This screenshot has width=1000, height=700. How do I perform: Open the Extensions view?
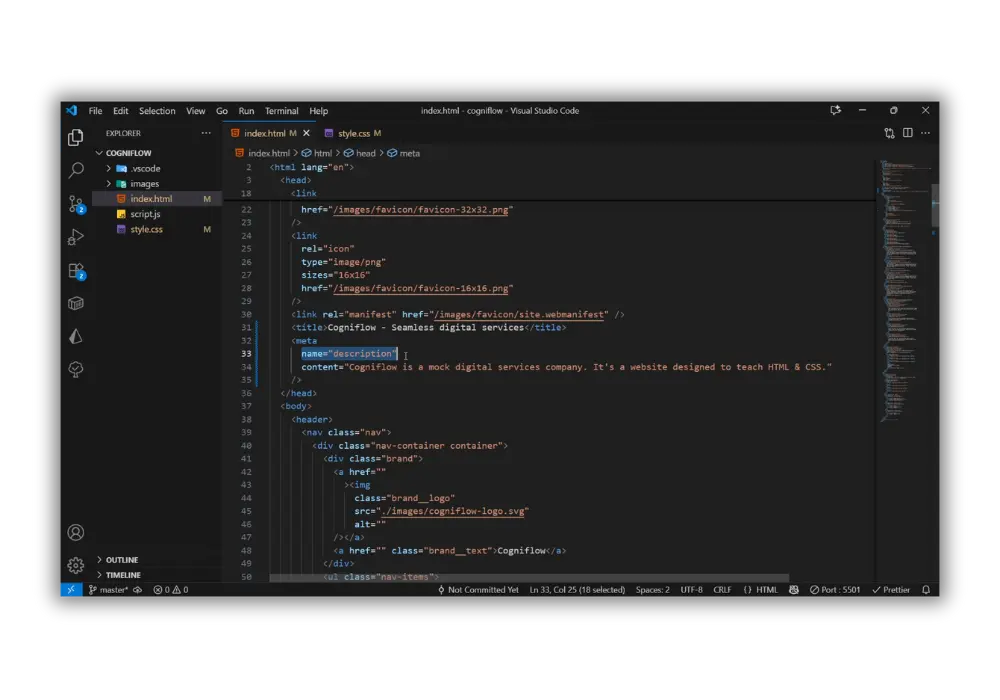click(x=75, y=270)
